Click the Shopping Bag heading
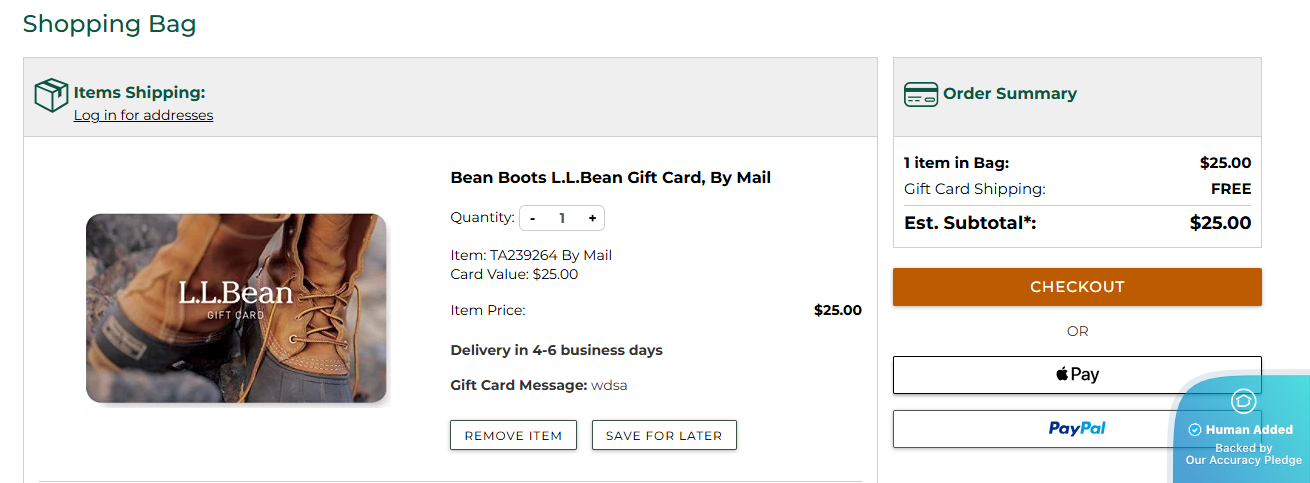The height and width of the screenshot is (483, 1310). click(109, 24)
